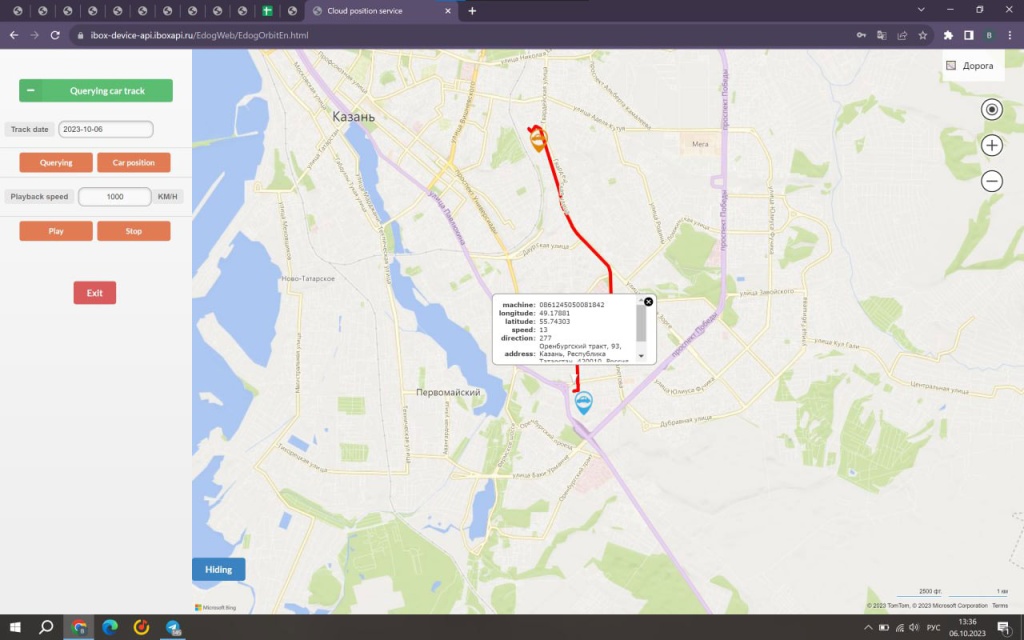Open the browser extensions puzzle icon

948,35
